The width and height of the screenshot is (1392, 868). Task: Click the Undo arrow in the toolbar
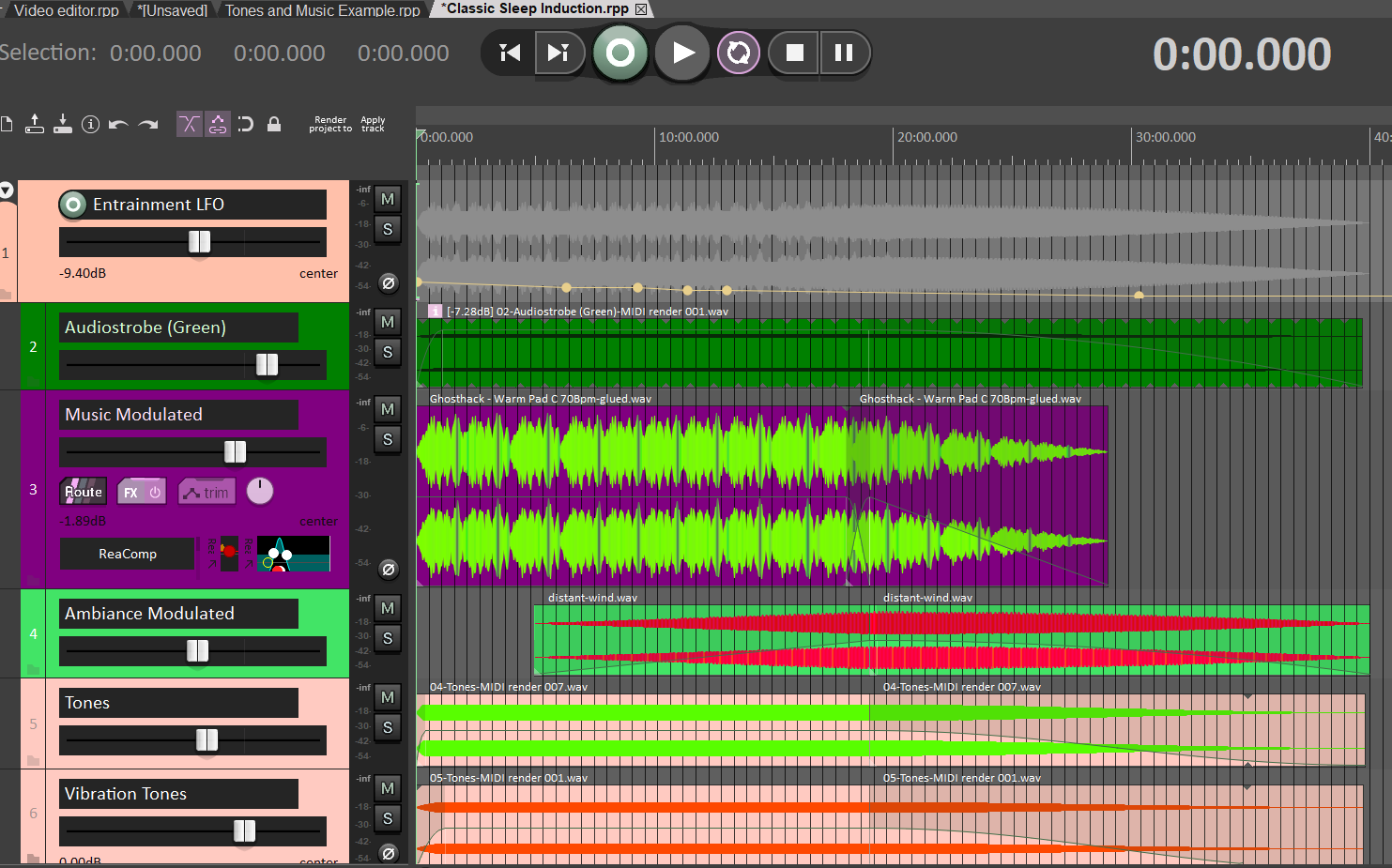coord(118,124)
